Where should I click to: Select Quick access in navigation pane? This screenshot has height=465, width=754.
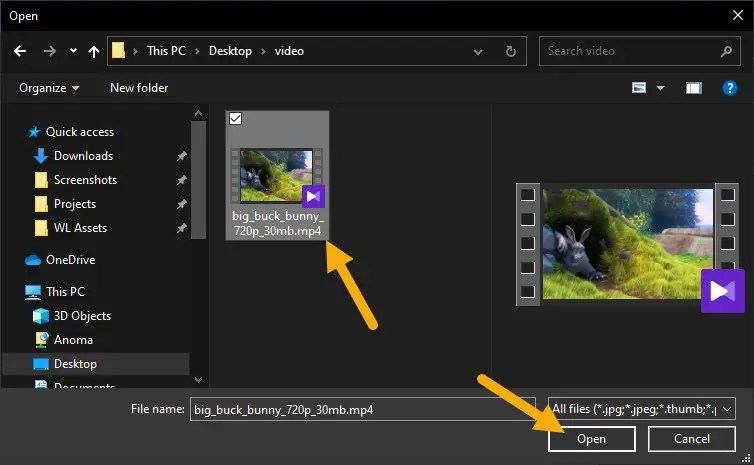(x=80, y=132)
